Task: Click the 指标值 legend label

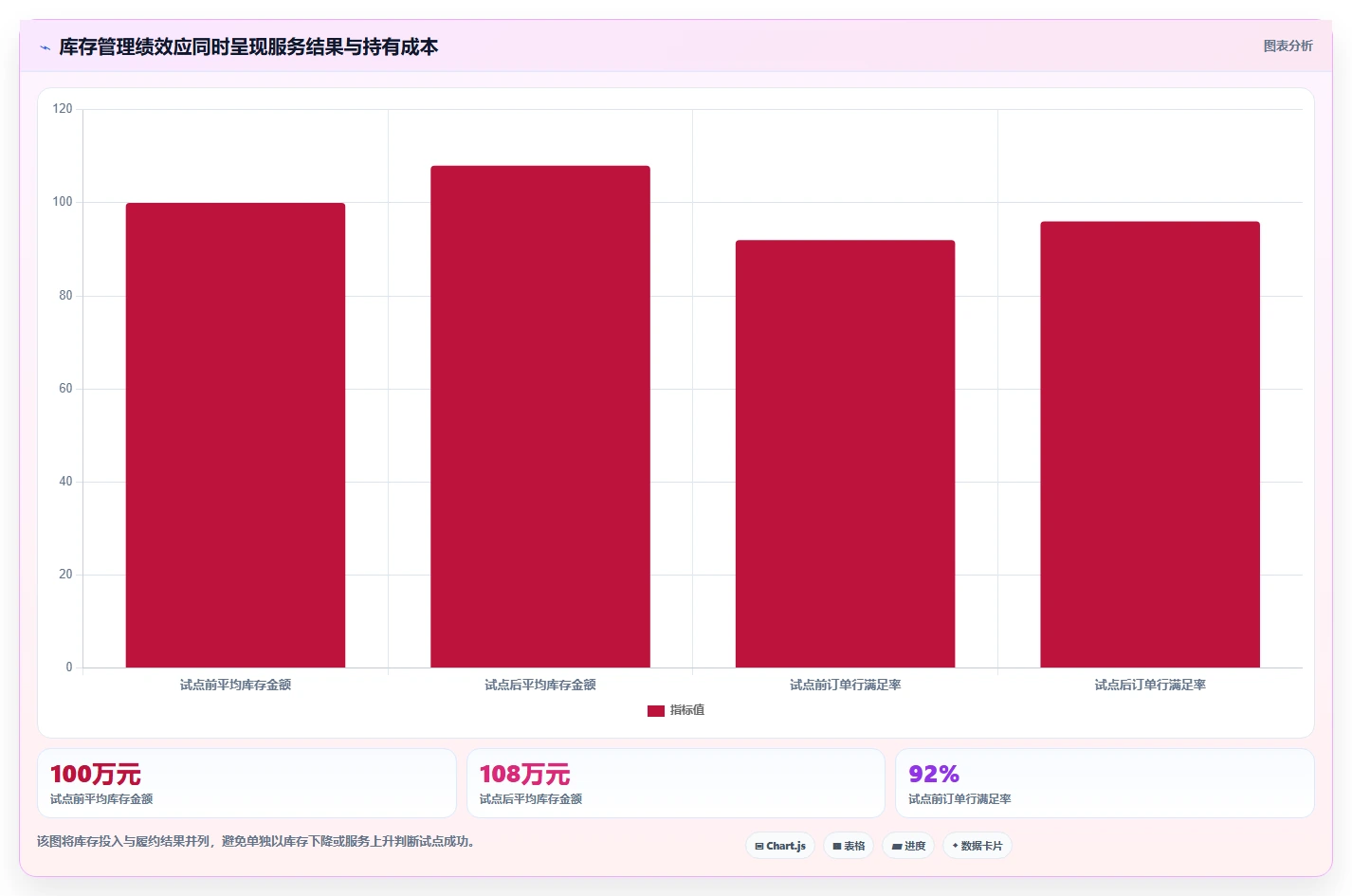Action: point(687,710)
